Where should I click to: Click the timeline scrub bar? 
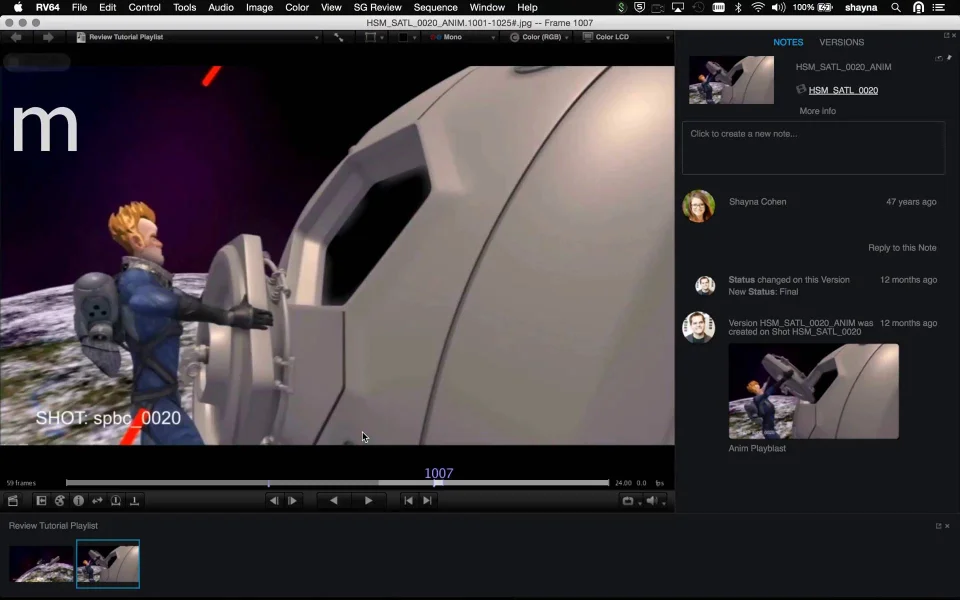(x=337, y=483)
